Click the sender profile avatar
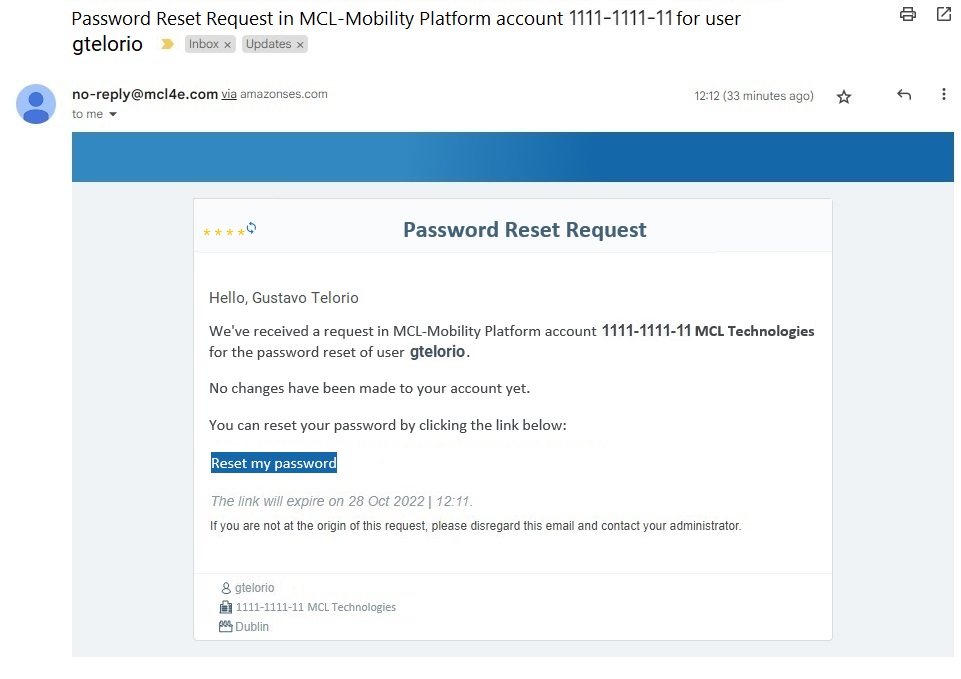 (x=36, y=104)
